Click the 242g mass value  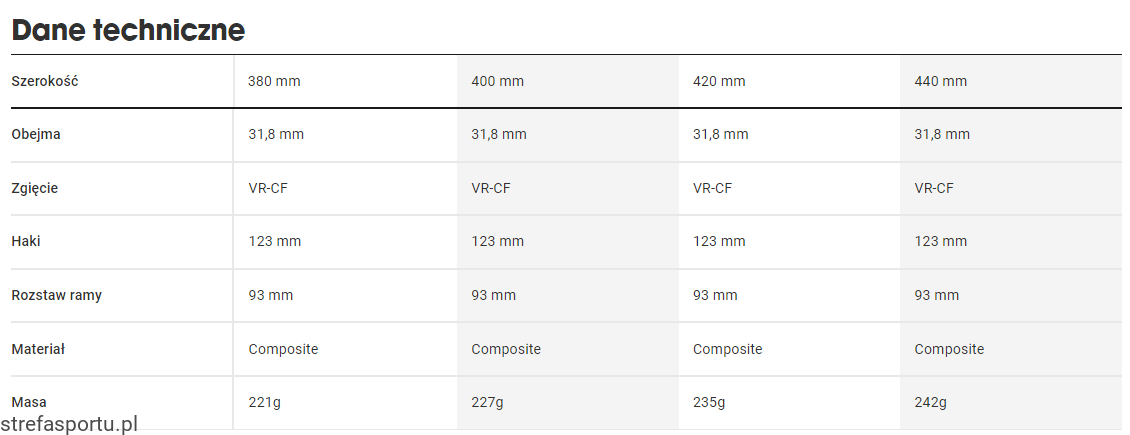click(x=931, y=402)
